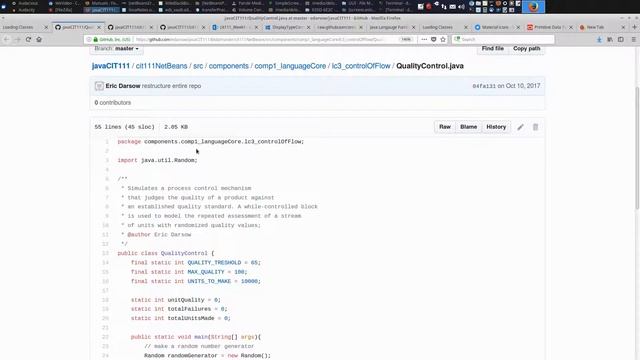Open the javaCIT111 repository link
This screenshot has height=360, width=640.
tap(111, 66)
